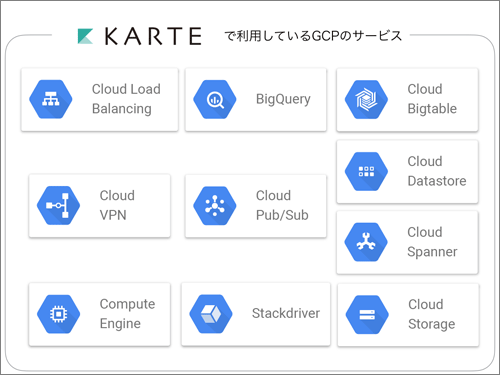500x375 pixels.
Task: Click the Cloud Storage hexagon icon
Action: (367, 315)
